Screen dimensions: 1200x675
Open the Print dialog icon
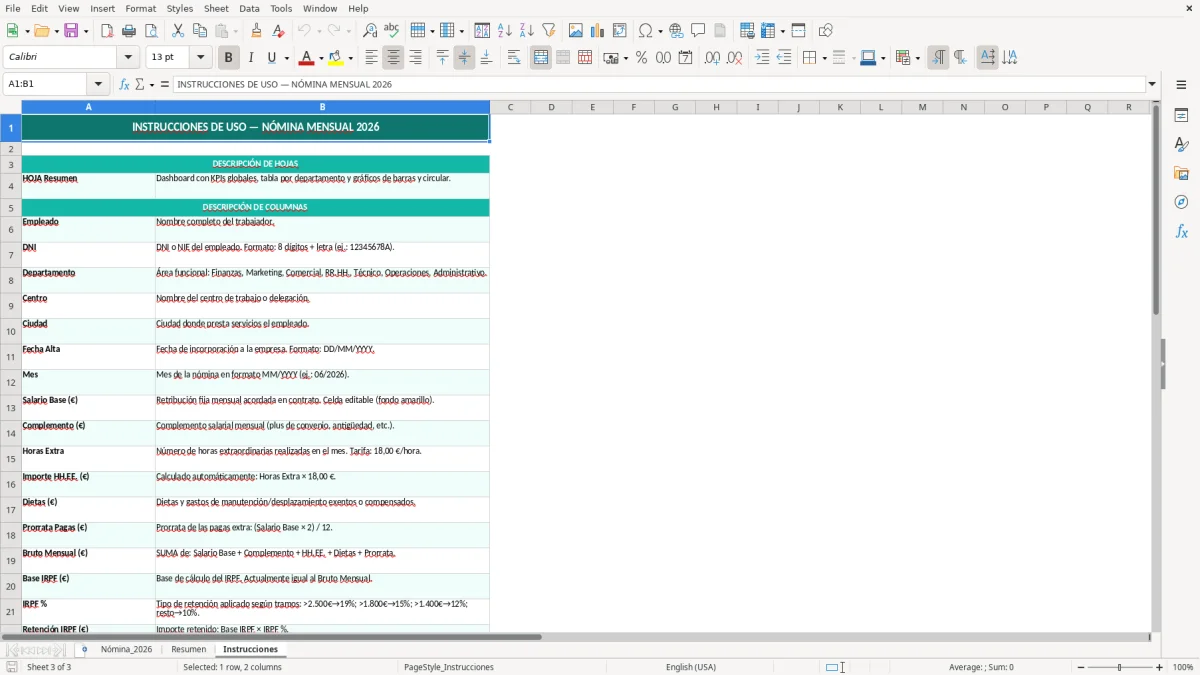click(x=129, y=31)
